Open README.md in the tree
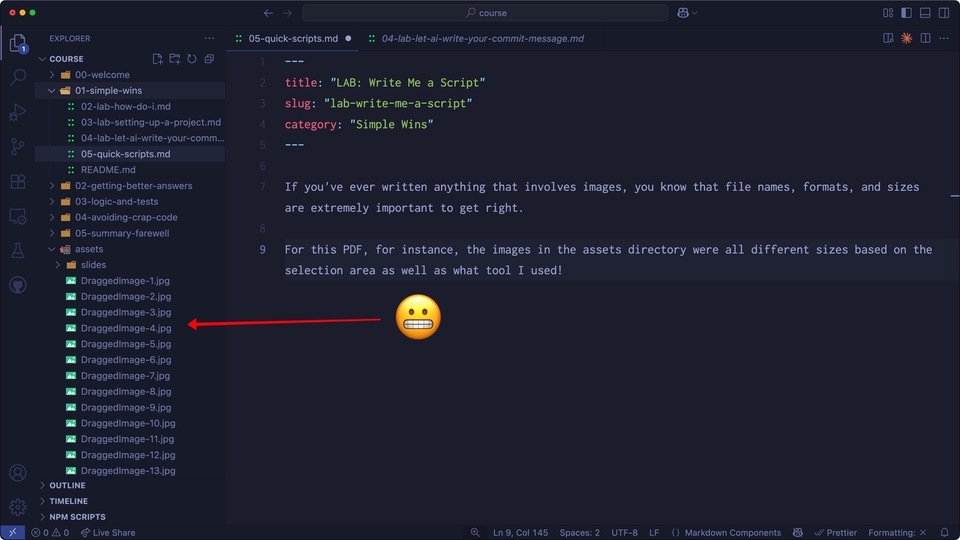The height and width of the screenshot is (540, 960). [130, 170]
